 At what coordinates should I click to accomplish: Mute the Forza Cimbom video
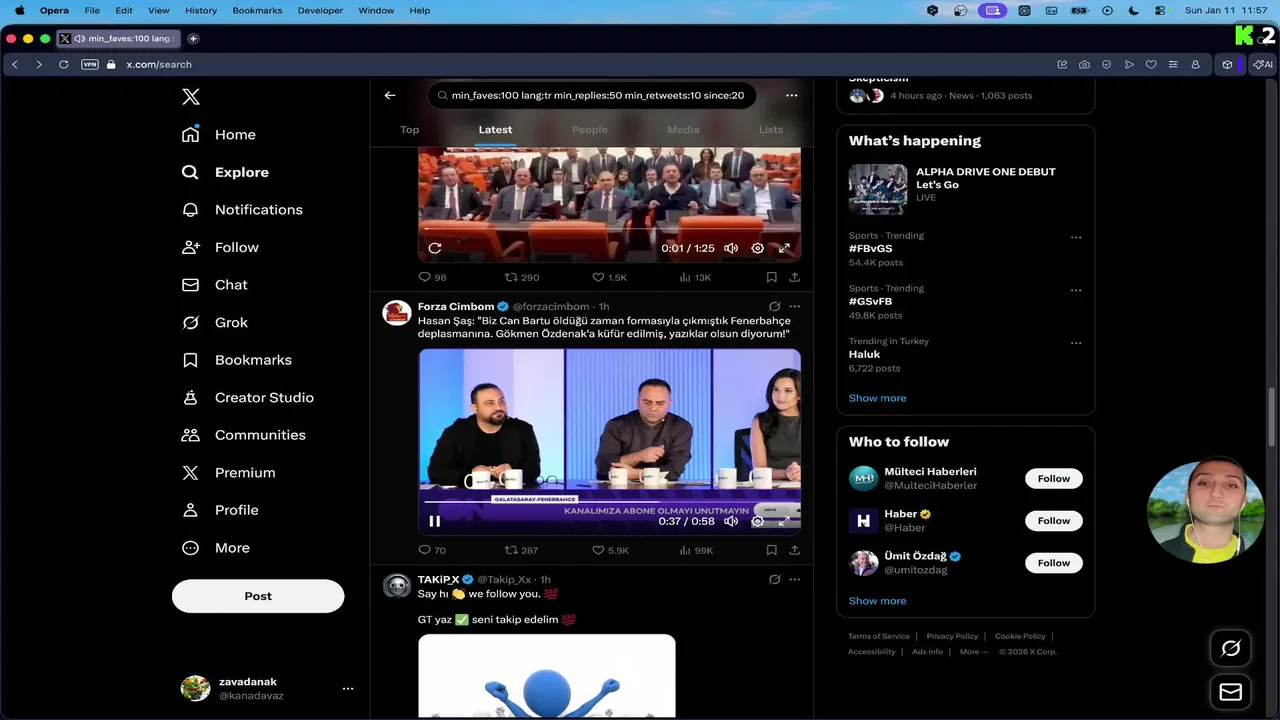(x=731, y=521)
